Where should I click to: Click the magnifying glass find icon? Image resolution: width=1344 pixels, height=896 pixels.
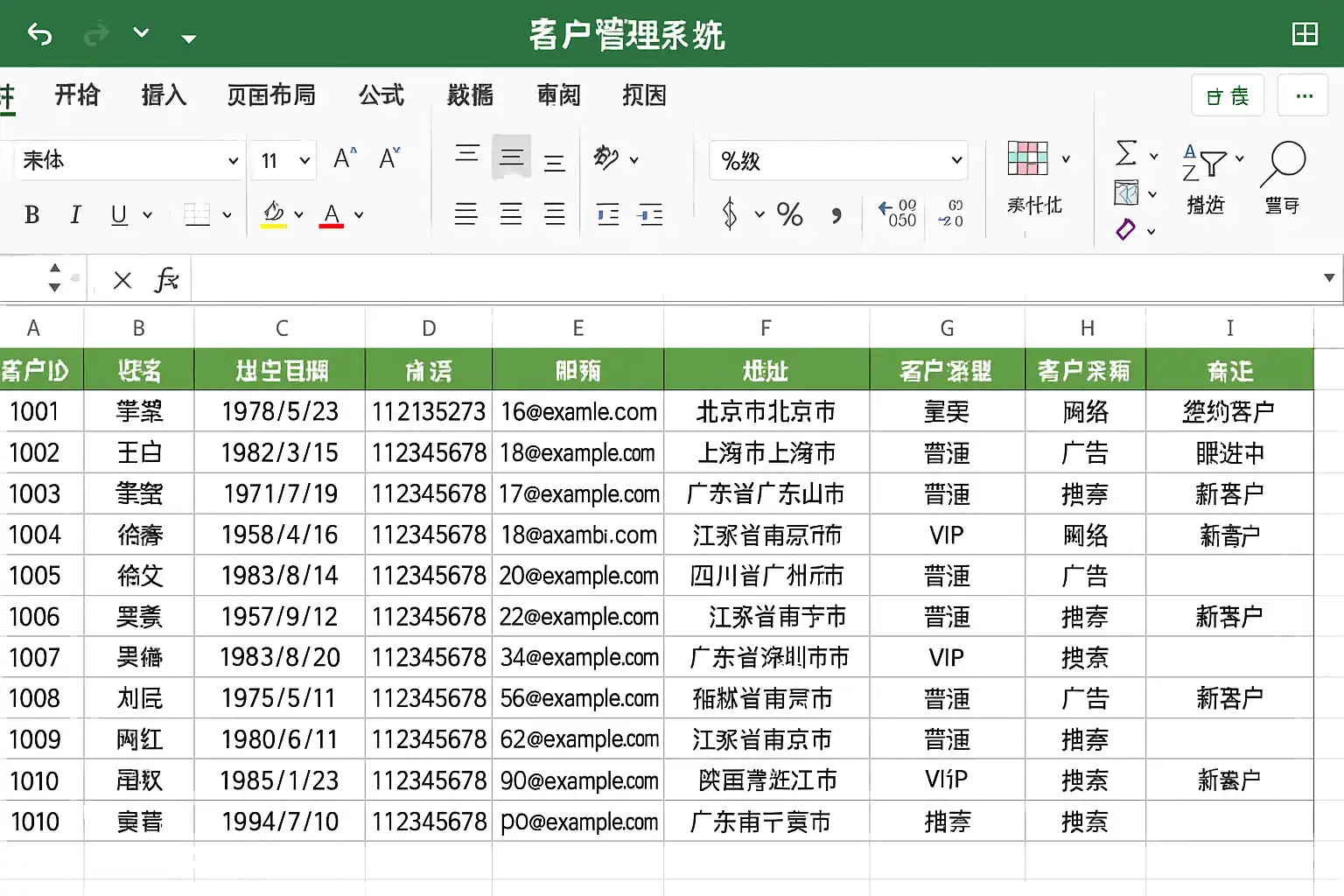pos(1283,163)
